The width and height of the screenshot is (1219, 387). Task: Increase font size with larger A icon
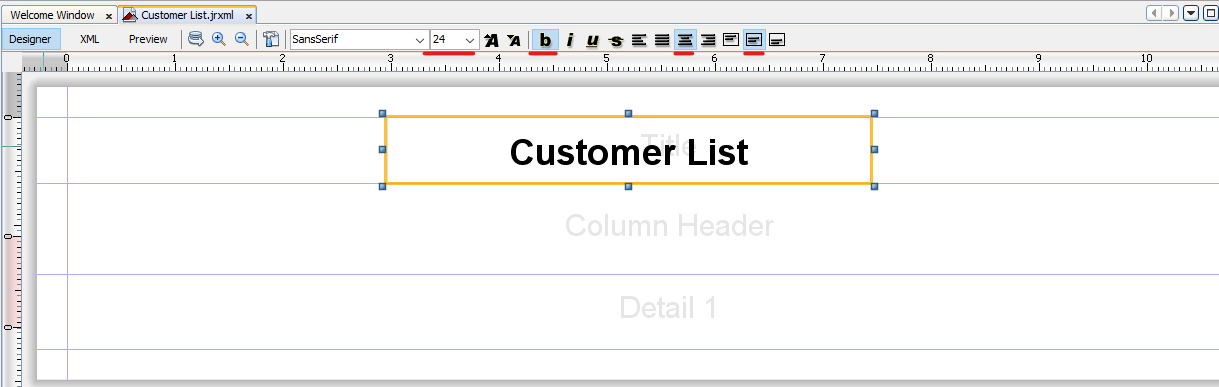491,40
